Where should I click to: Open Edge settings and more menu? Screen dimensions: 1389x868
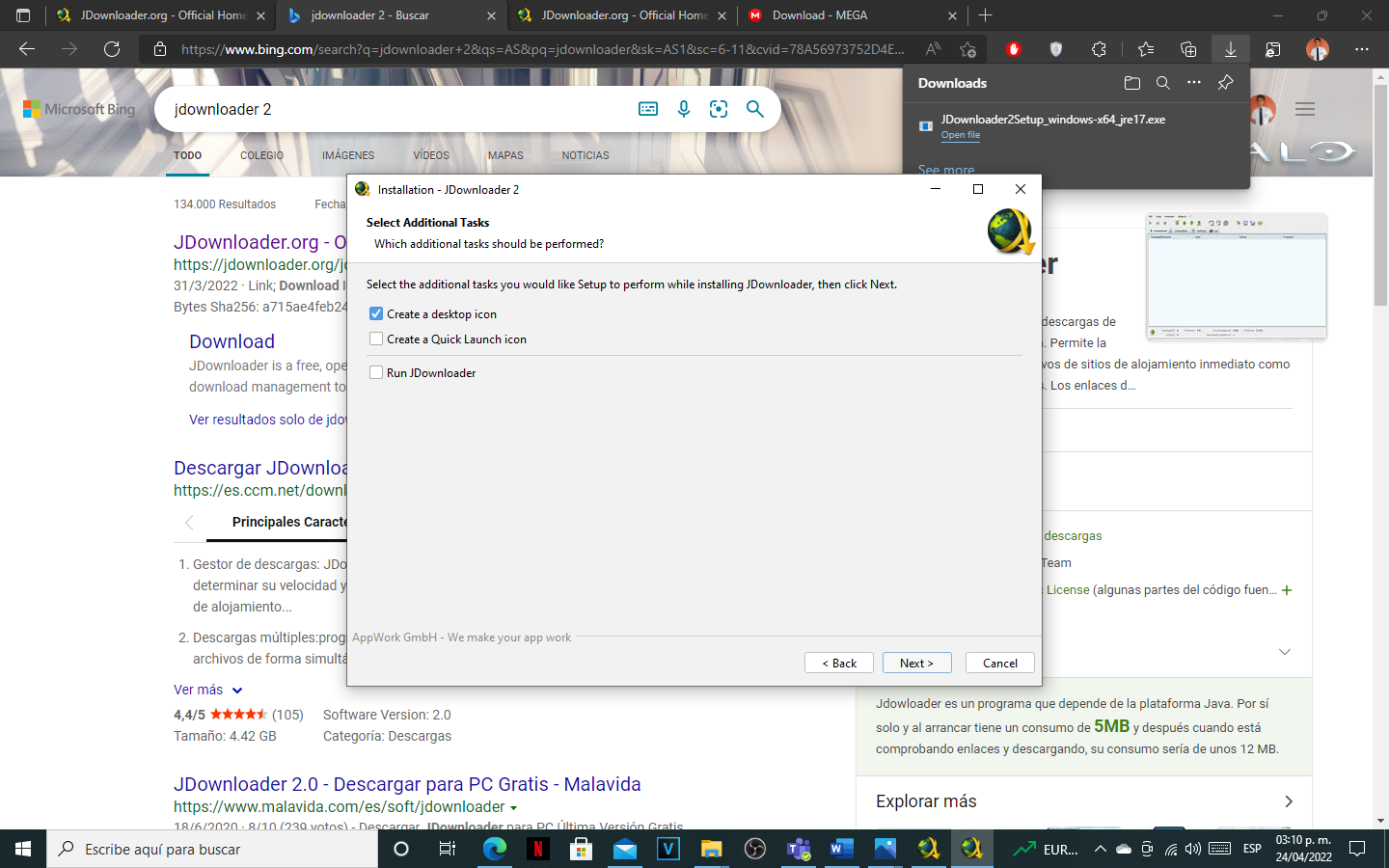click(1362, 49)
